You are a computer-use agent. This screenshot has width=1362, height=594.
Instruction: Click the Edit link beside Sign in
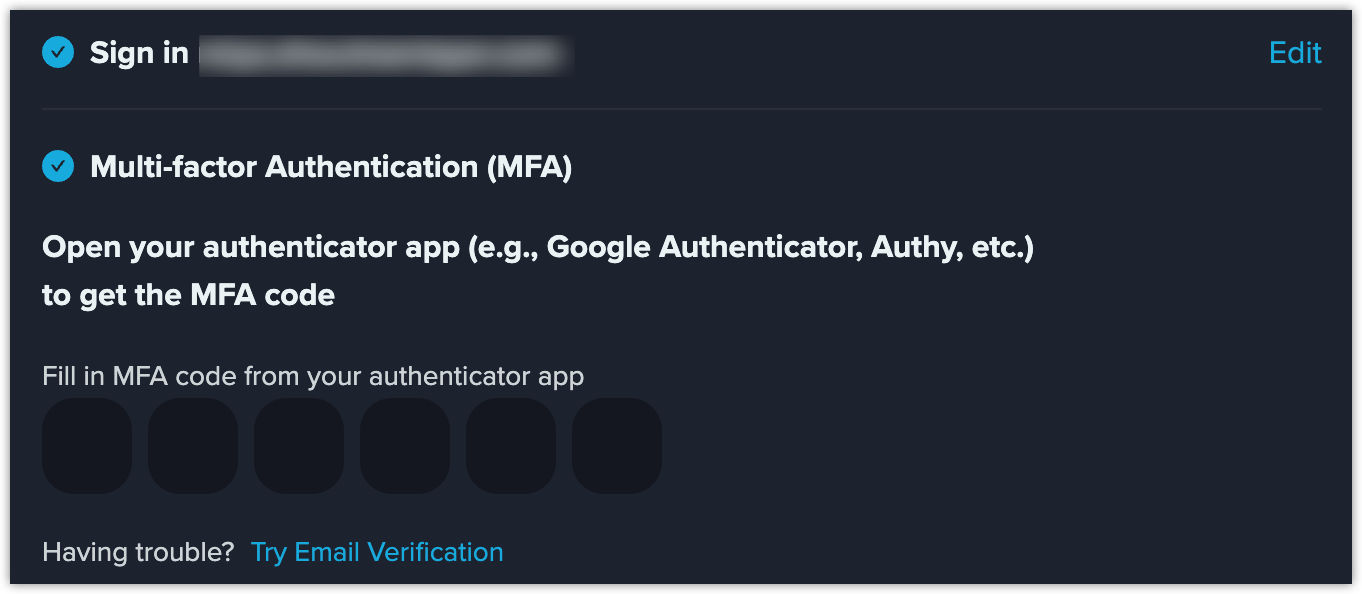pos(1295,53)
